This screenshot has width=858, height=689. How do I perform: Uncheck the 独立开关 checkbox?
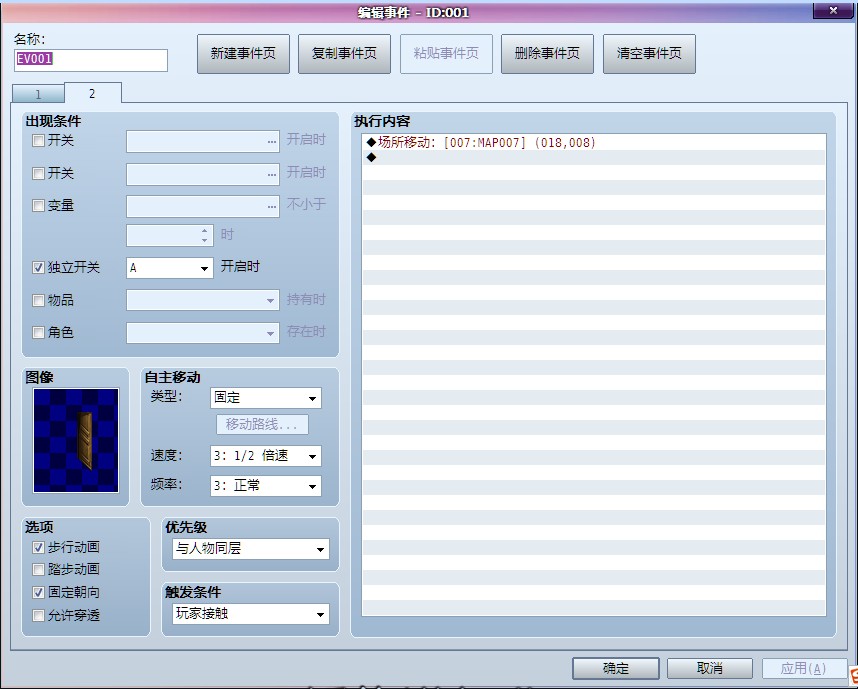(x=39, y=268)
